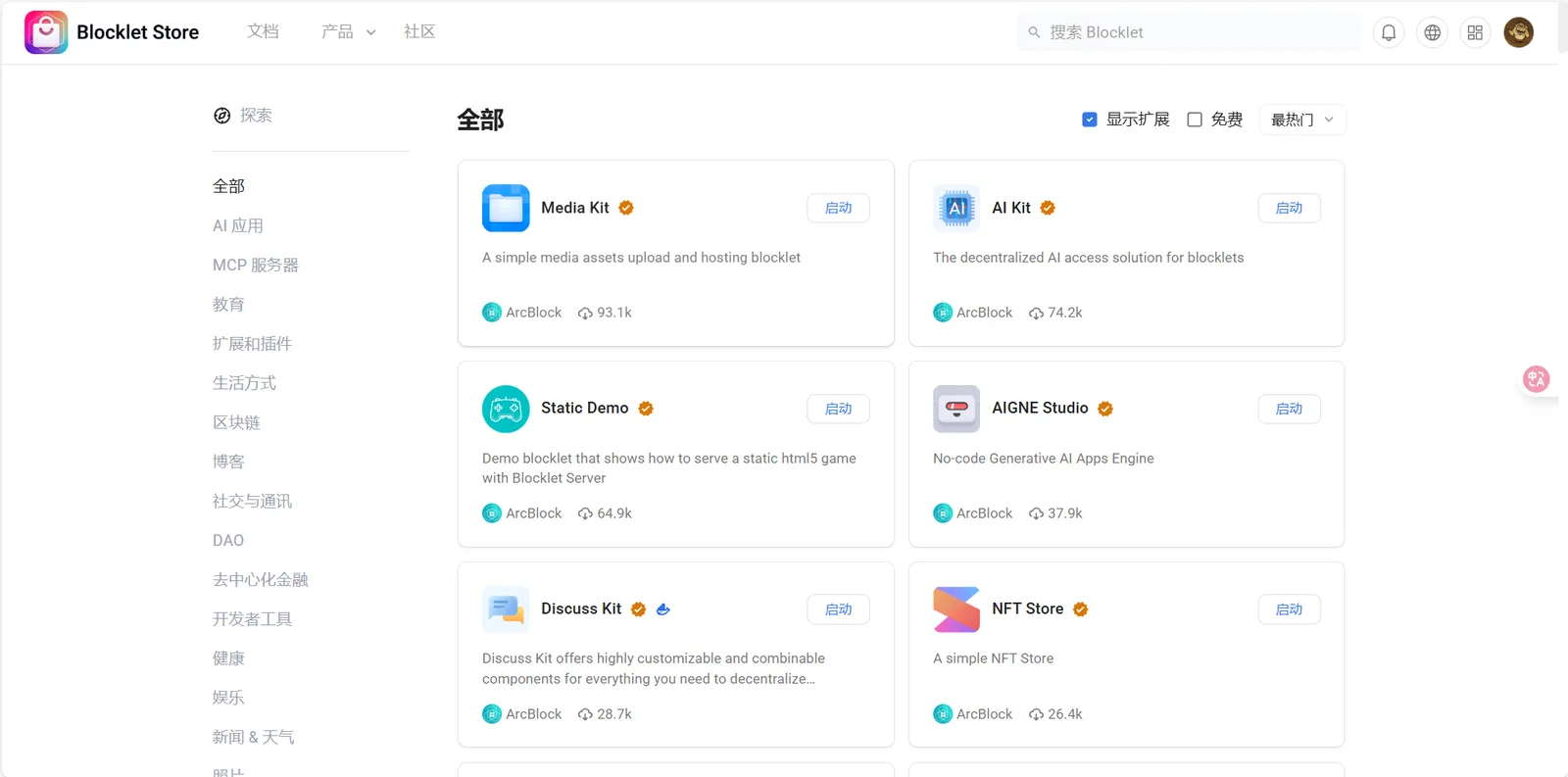Select the 教育 category

coord(228,305)
